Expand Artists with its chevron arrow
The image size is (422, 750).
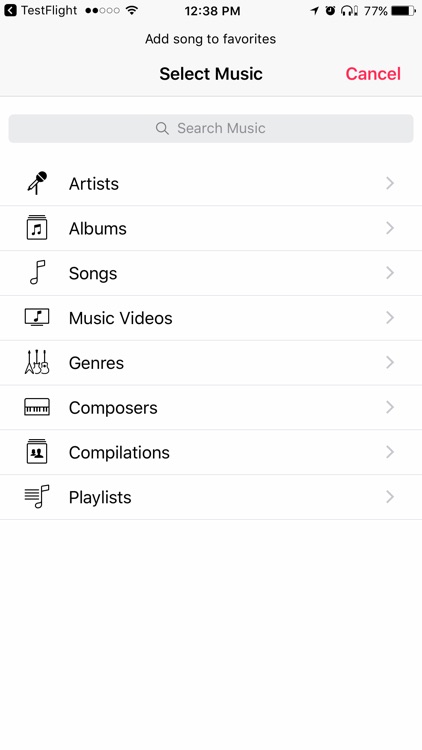[x=390, y=183]
